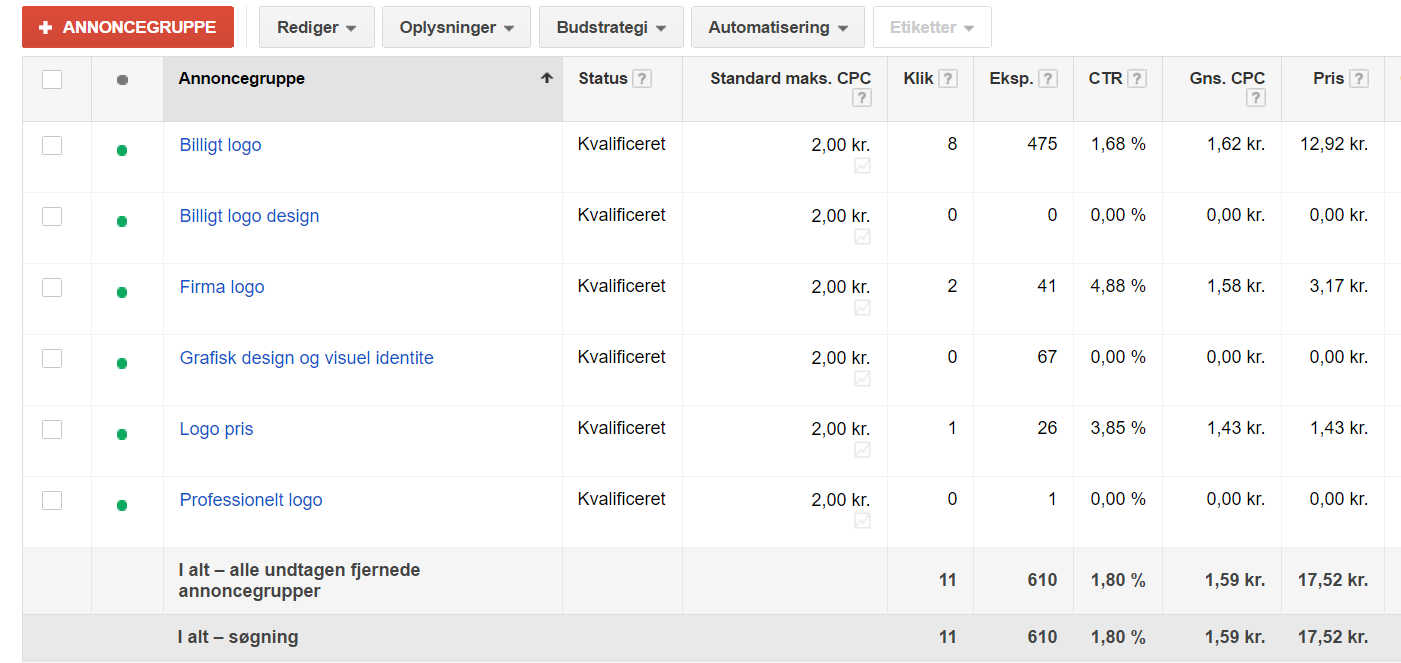The width and height of the screenshot is (1401, 663).
Task: Click the I alt – søgning total row label
Action: click(x=238, y=637)
